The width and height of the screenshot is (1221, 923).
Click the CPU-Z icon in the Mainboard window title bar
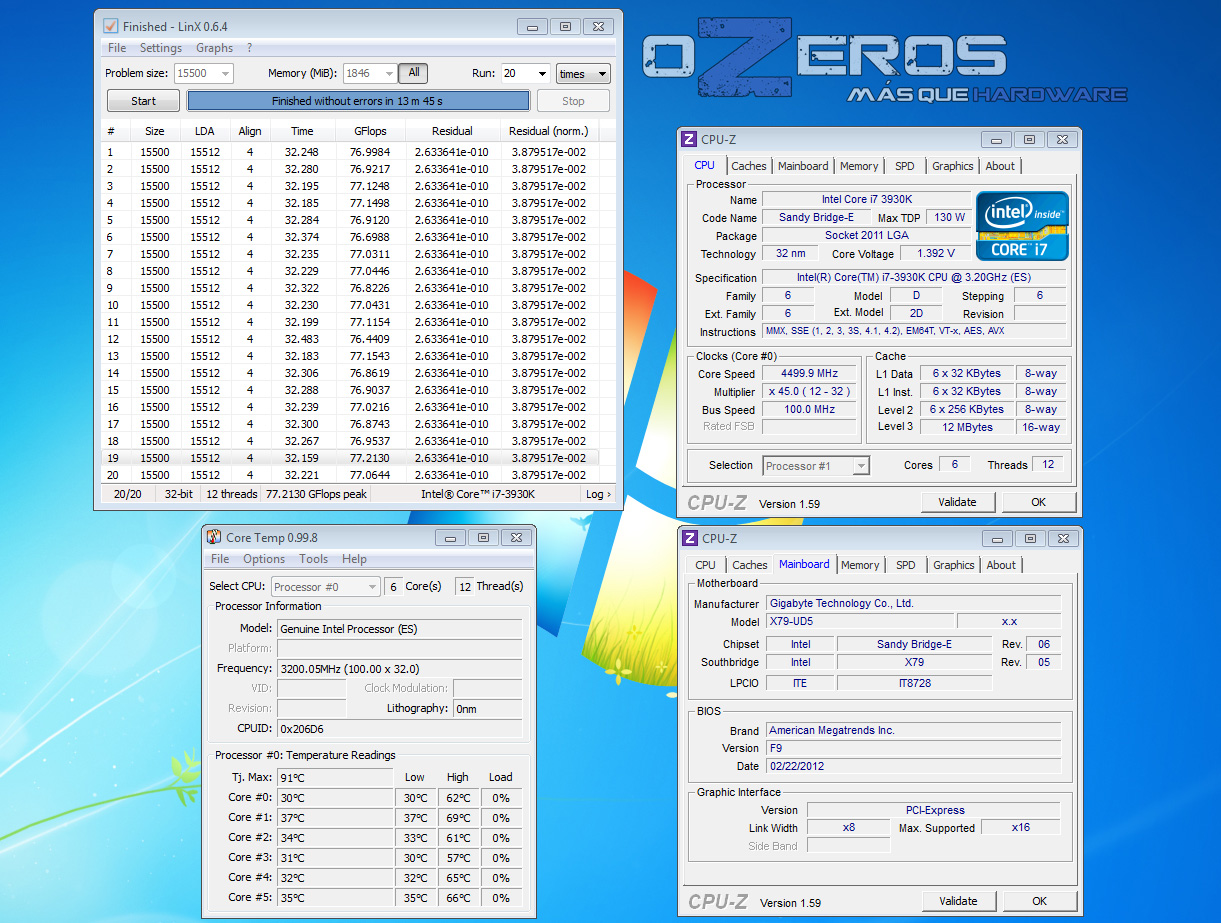690,538
